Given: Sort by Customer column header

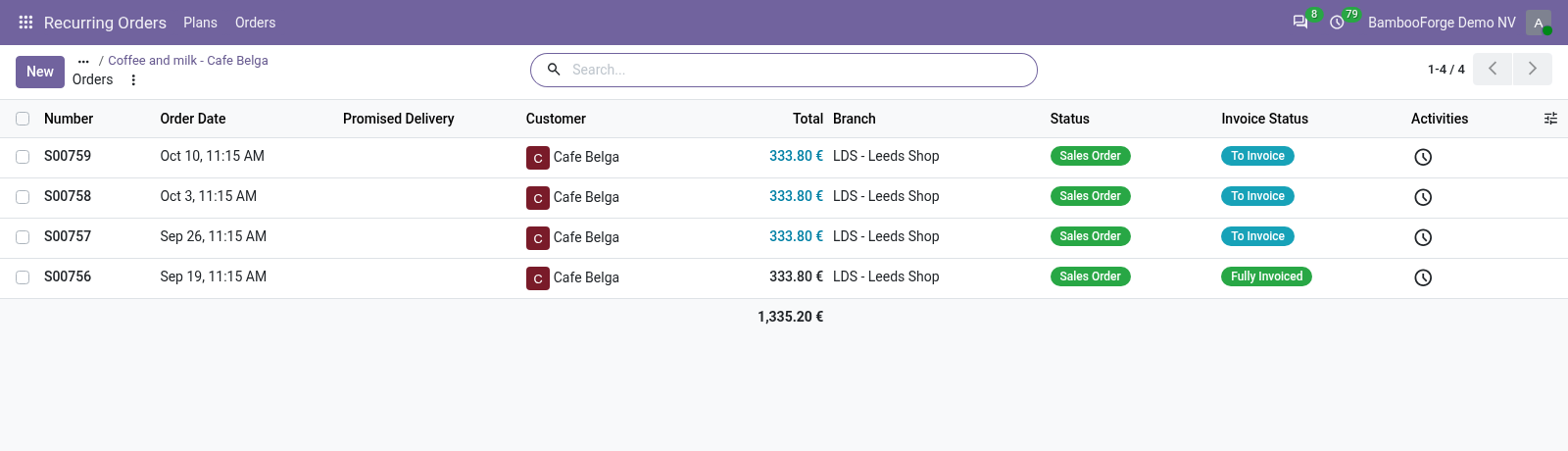Looking at the screenshot, I should (556, 119).
